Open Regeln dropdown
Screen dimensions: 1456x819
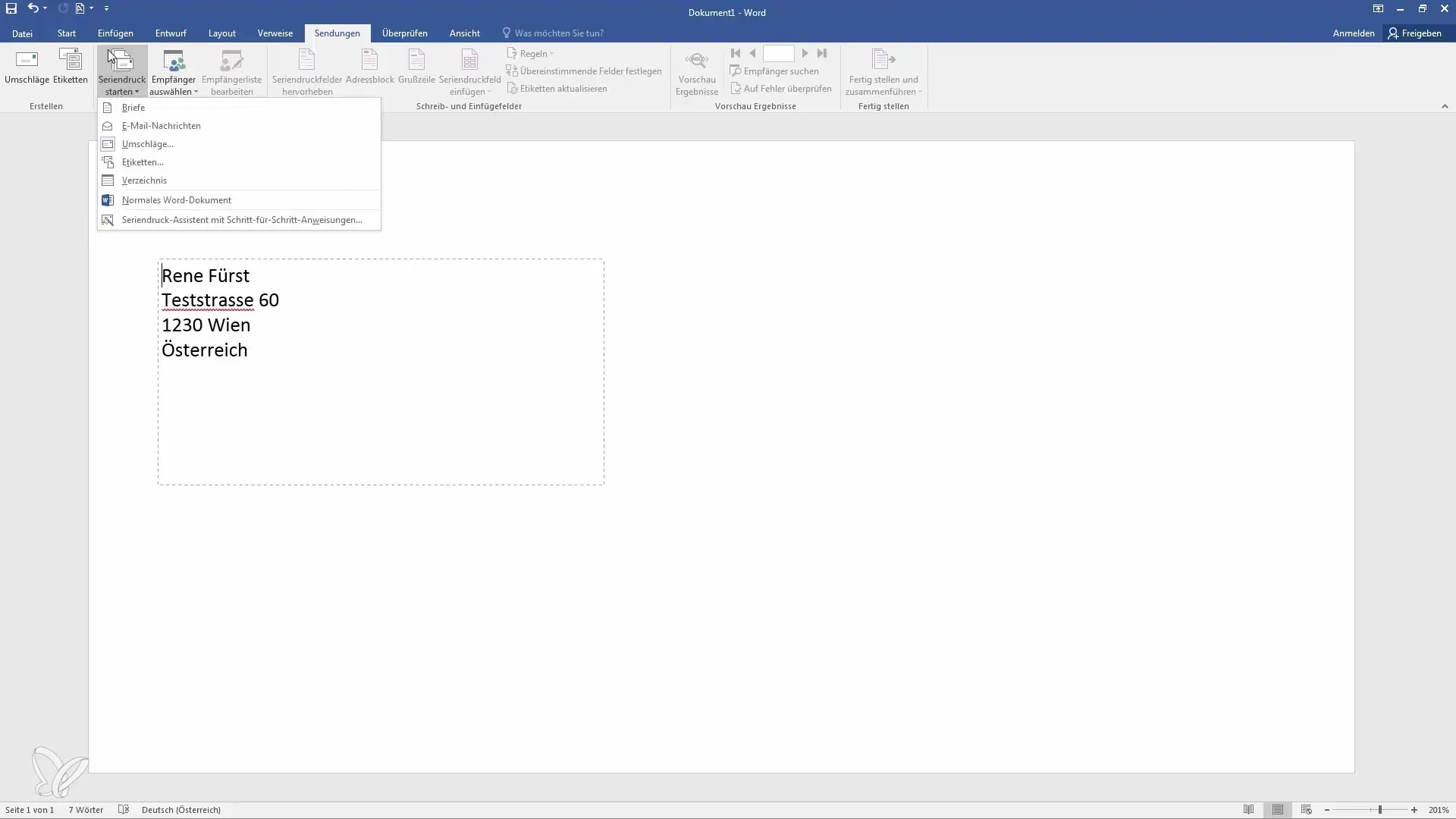coord(530,54)
